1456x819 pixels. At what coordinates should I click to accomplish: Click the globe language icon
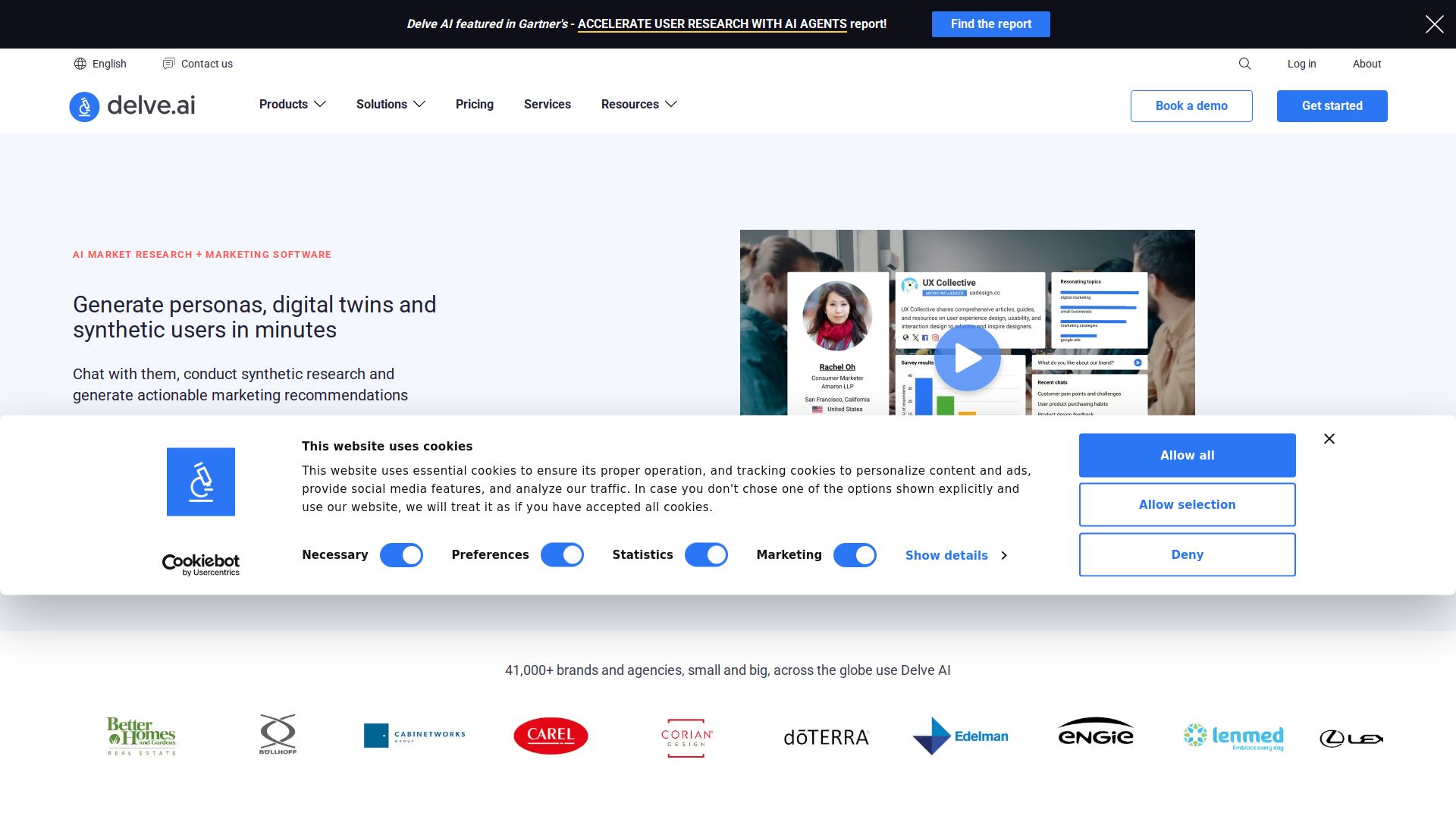pyautogui.click(x=80, y=64)
